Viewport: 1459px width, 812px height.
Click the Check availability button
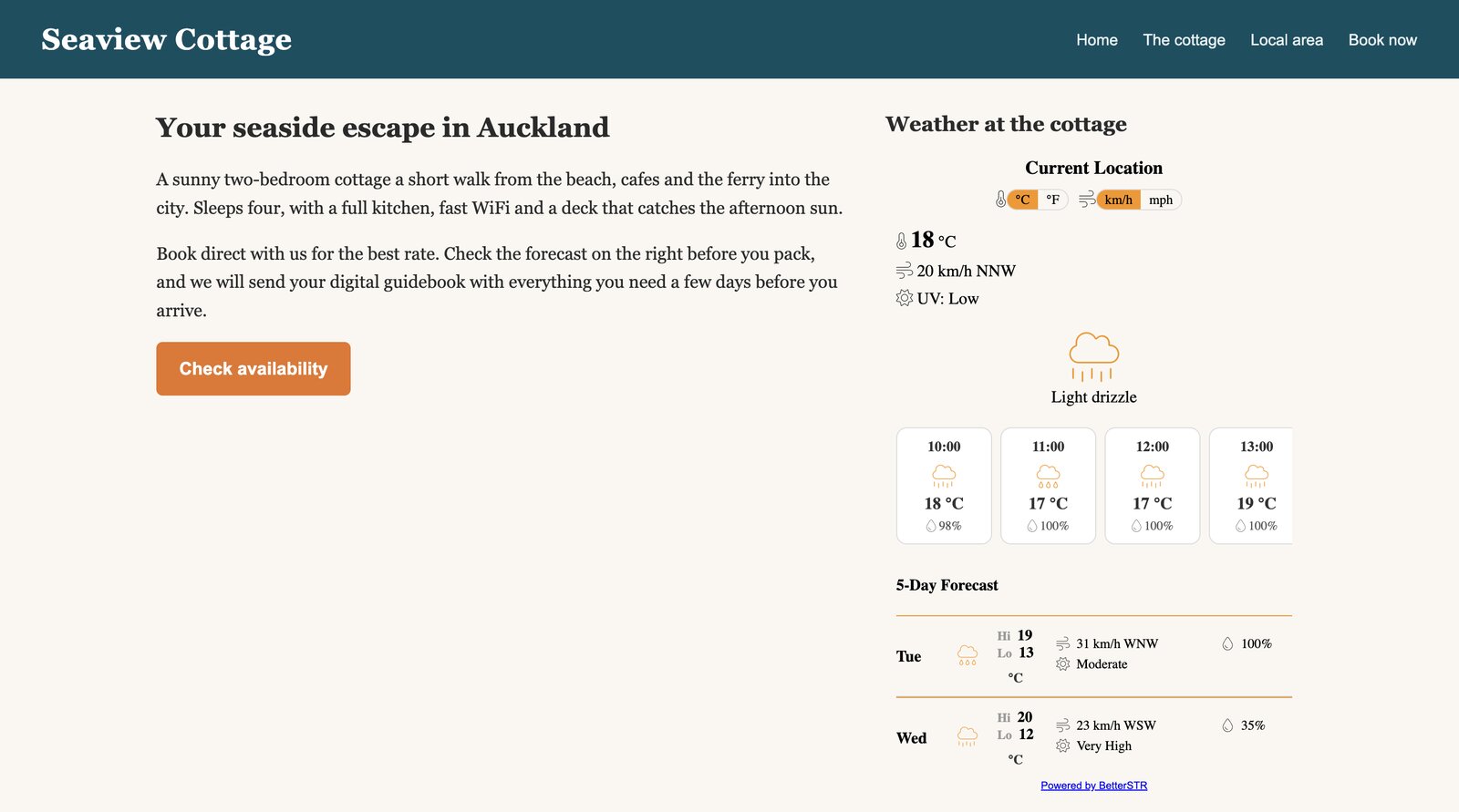coord(254,369)
